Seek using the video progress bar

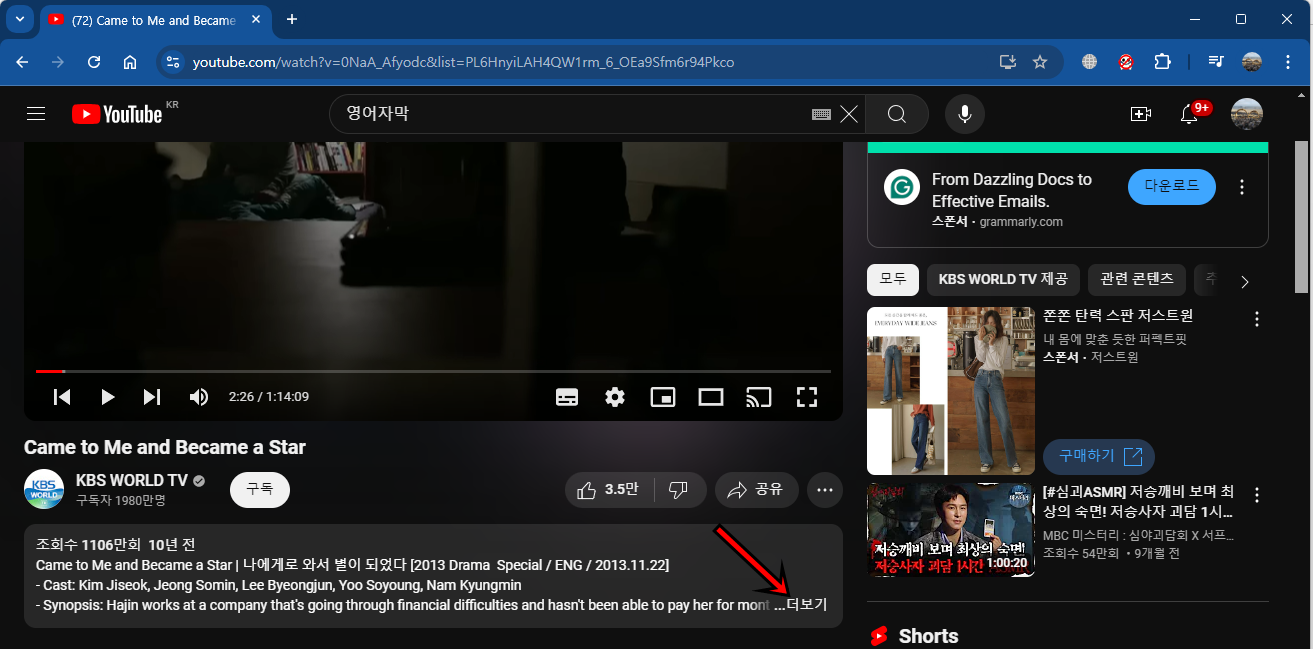click(433, 372)
